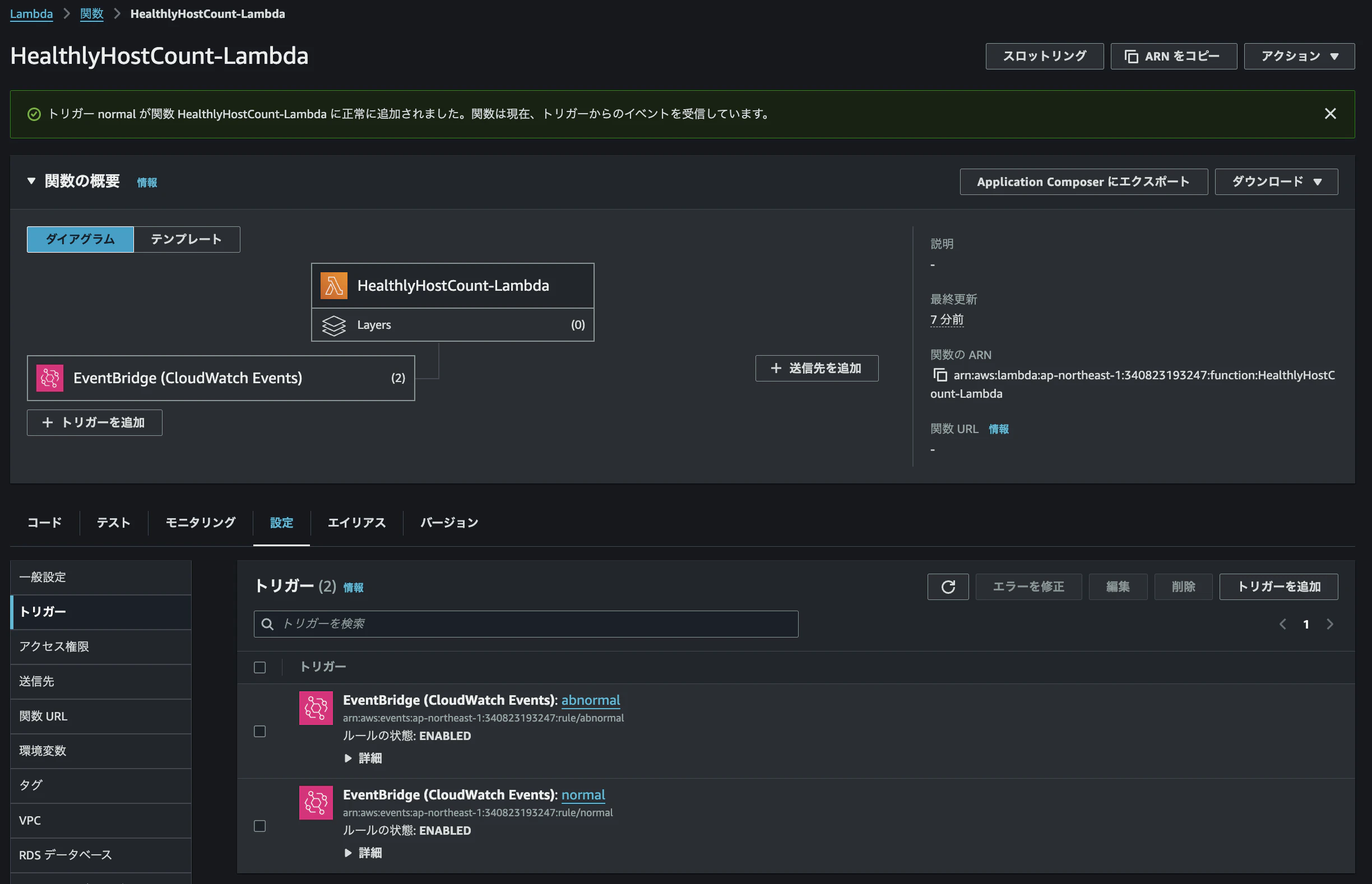Expand 詳細 for the normal trigger
The image size is (1372, 884).
[364, 853]
